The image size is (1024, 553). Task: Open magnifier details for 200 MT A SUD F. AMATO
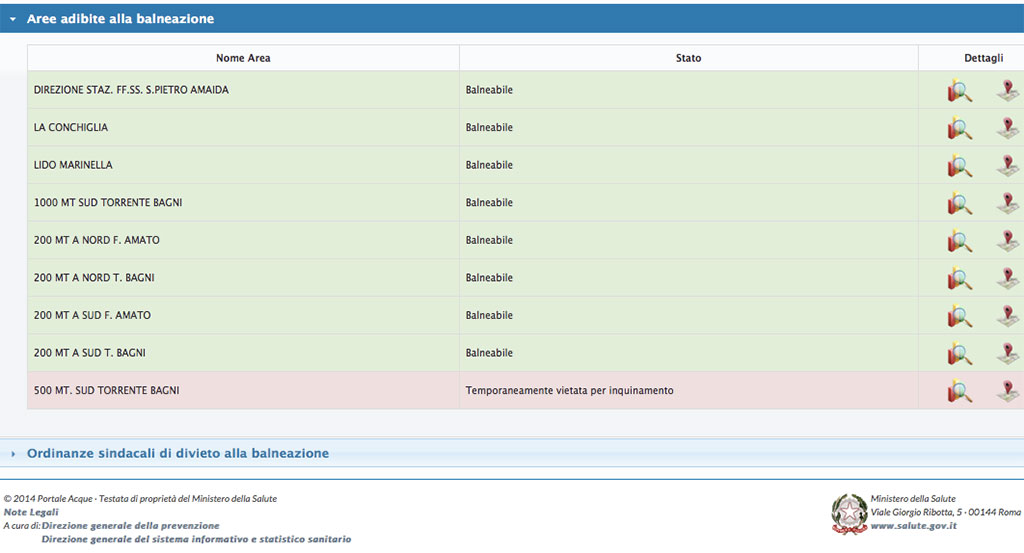tap(959, 316)
